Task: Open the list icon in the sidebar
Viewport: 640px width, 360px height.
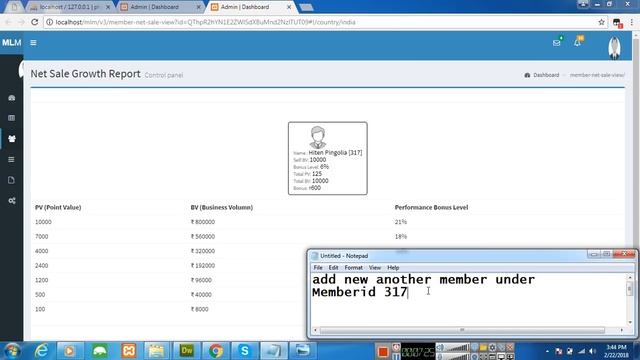Action: 11,160
